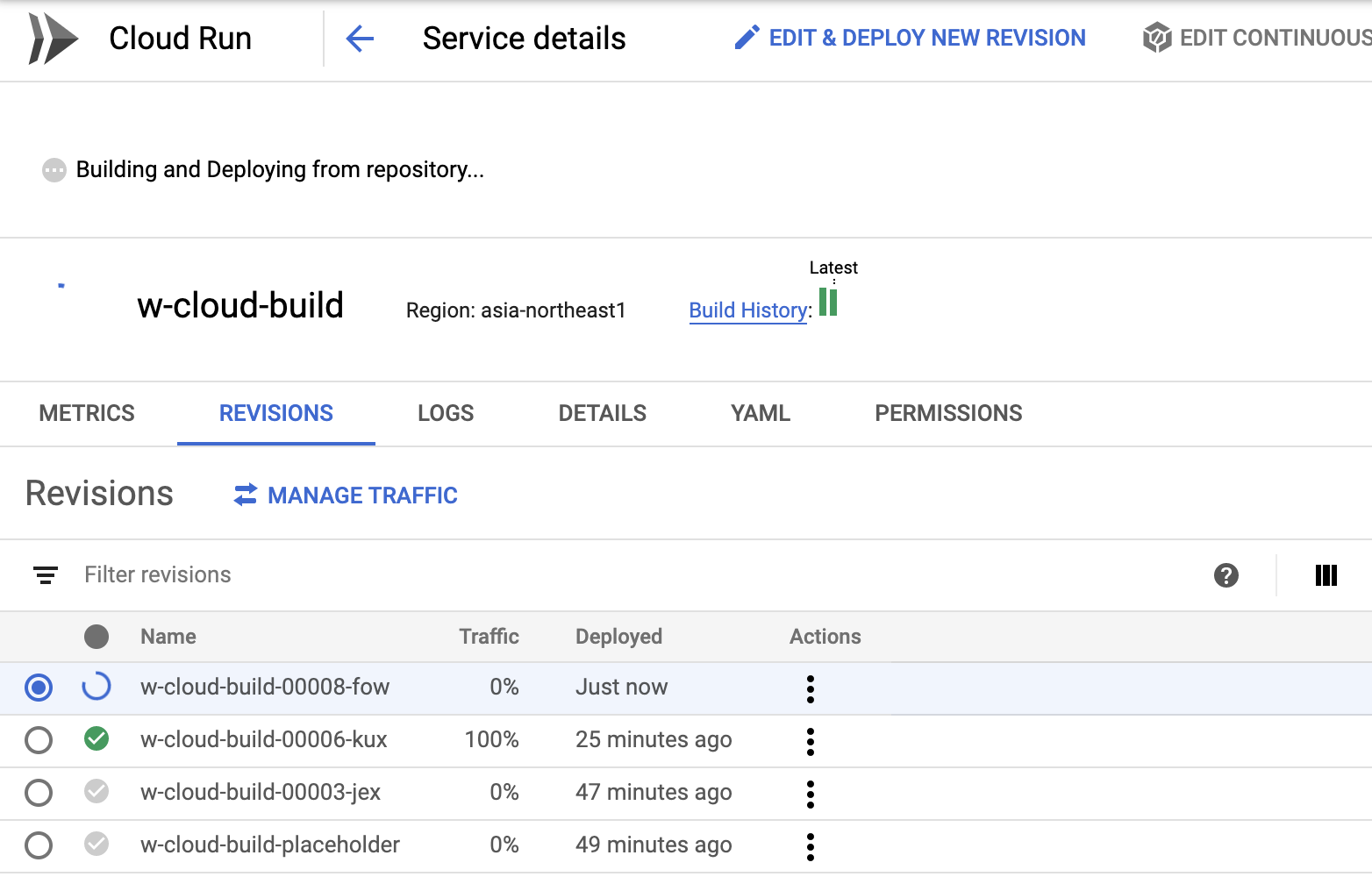Click the Actions column header

[825, 637]
